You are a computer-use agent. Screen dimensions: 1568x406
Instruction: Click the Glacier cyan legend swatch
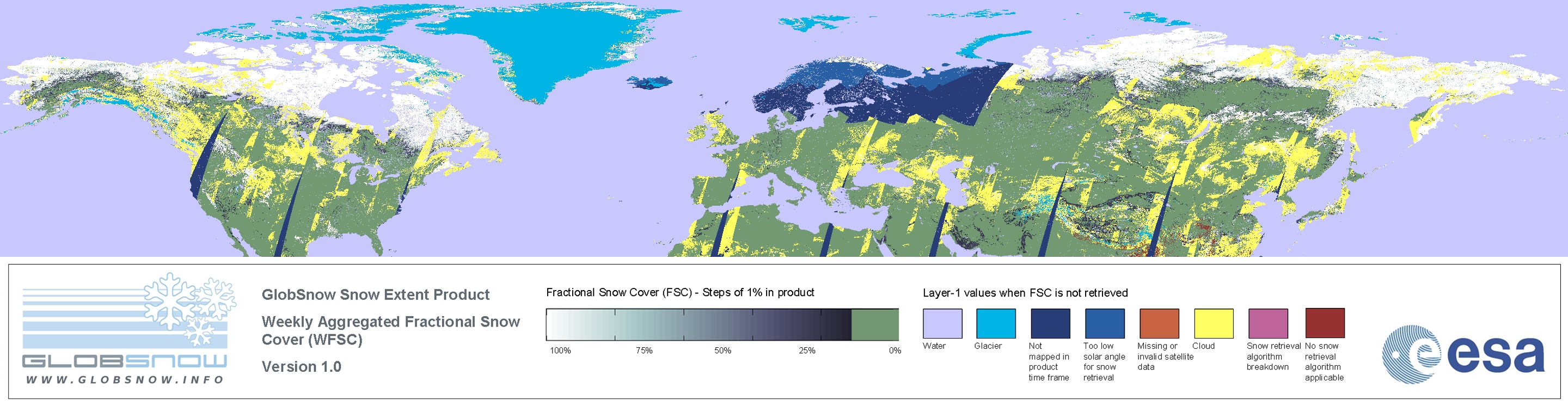pyautogui.click(x=996, y=323)
